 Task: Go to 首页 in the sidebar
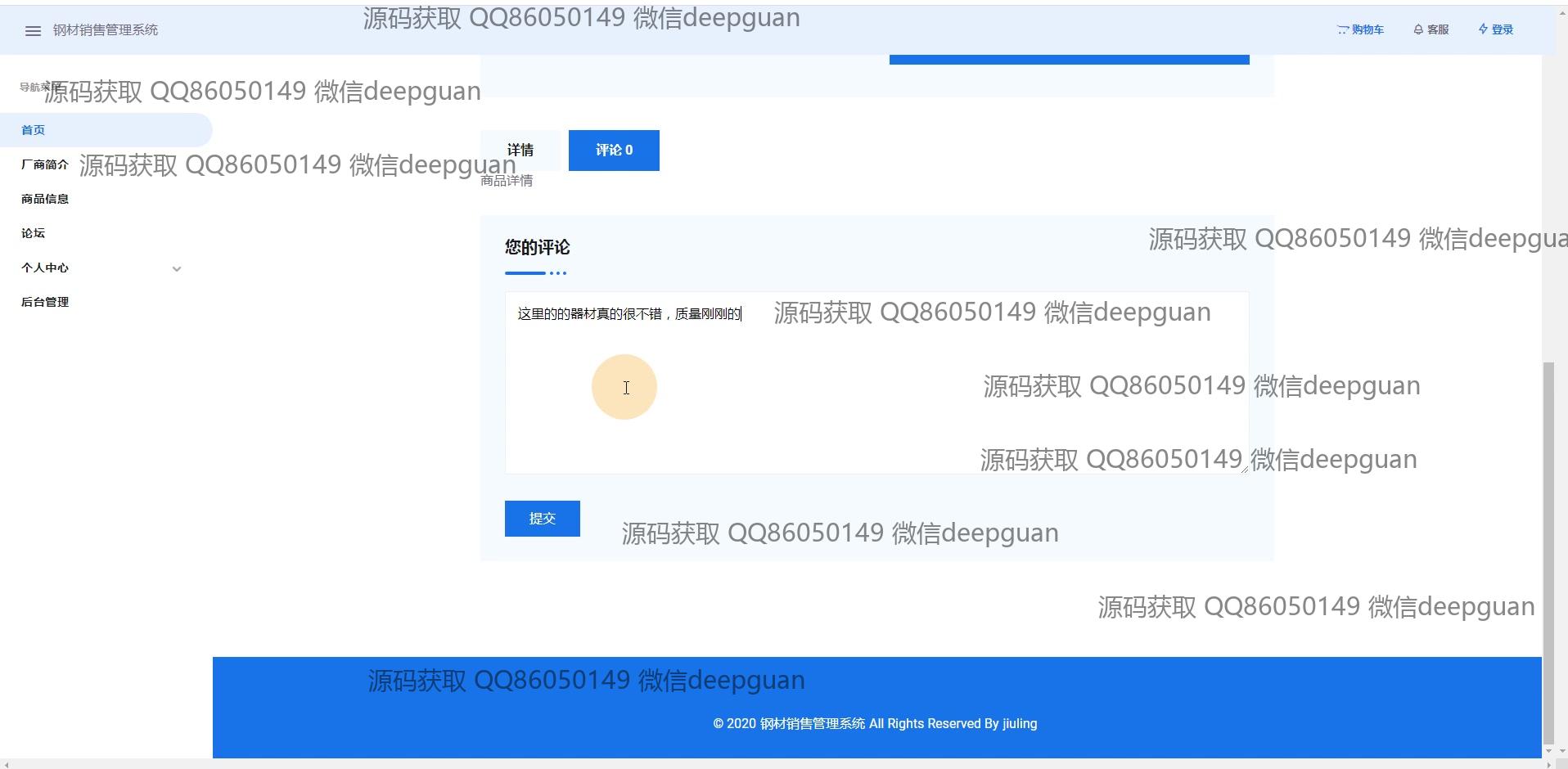[x=34, y=130]
